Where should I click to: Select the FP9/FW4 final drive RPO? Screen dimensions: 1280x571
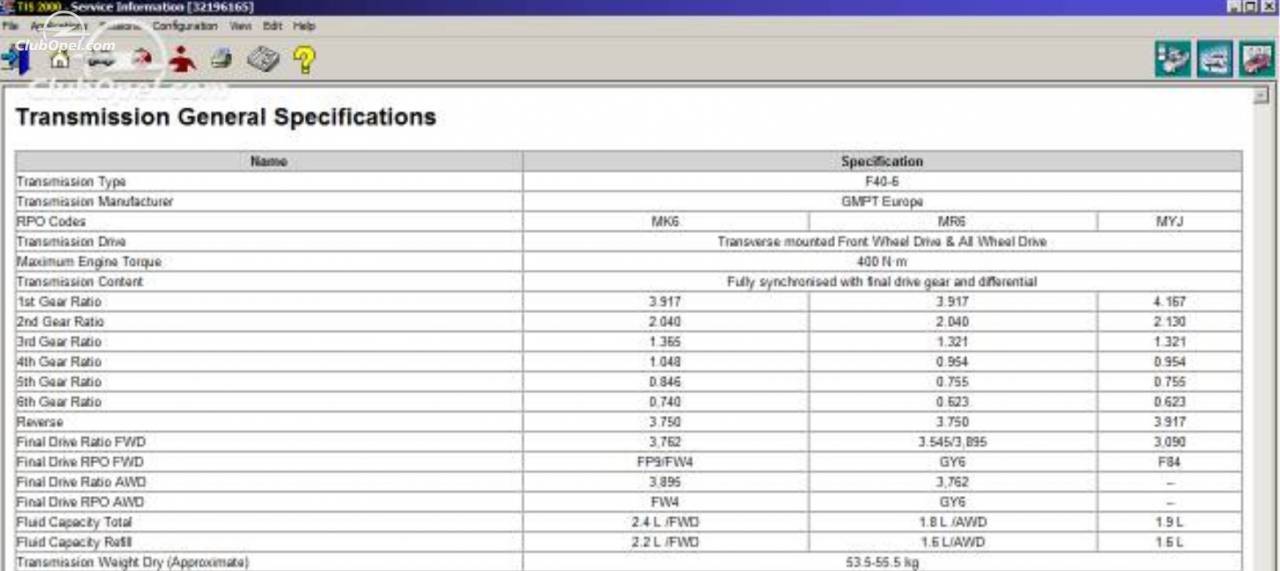[x=666, y=462]
